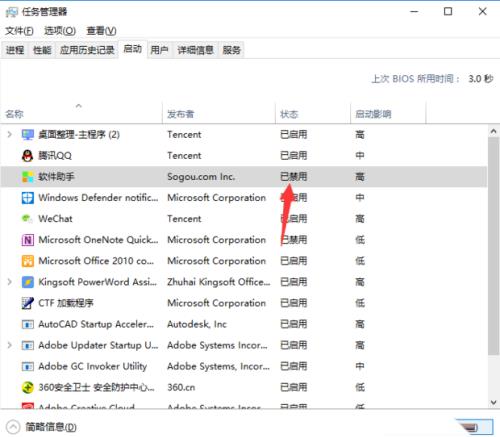Click the Kingsoft PowerWord icon

[x=27, y=282]
